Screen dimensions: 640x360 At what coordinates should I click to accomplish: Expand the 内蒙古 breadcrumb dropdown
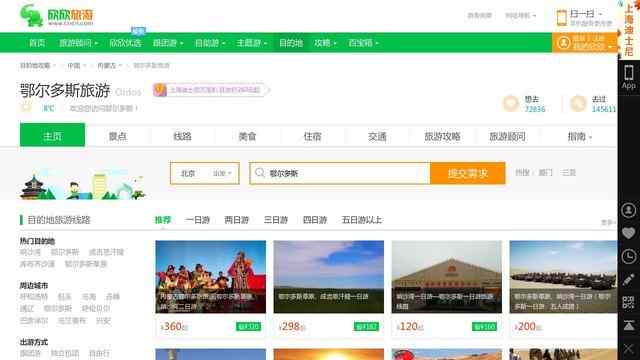109,65
